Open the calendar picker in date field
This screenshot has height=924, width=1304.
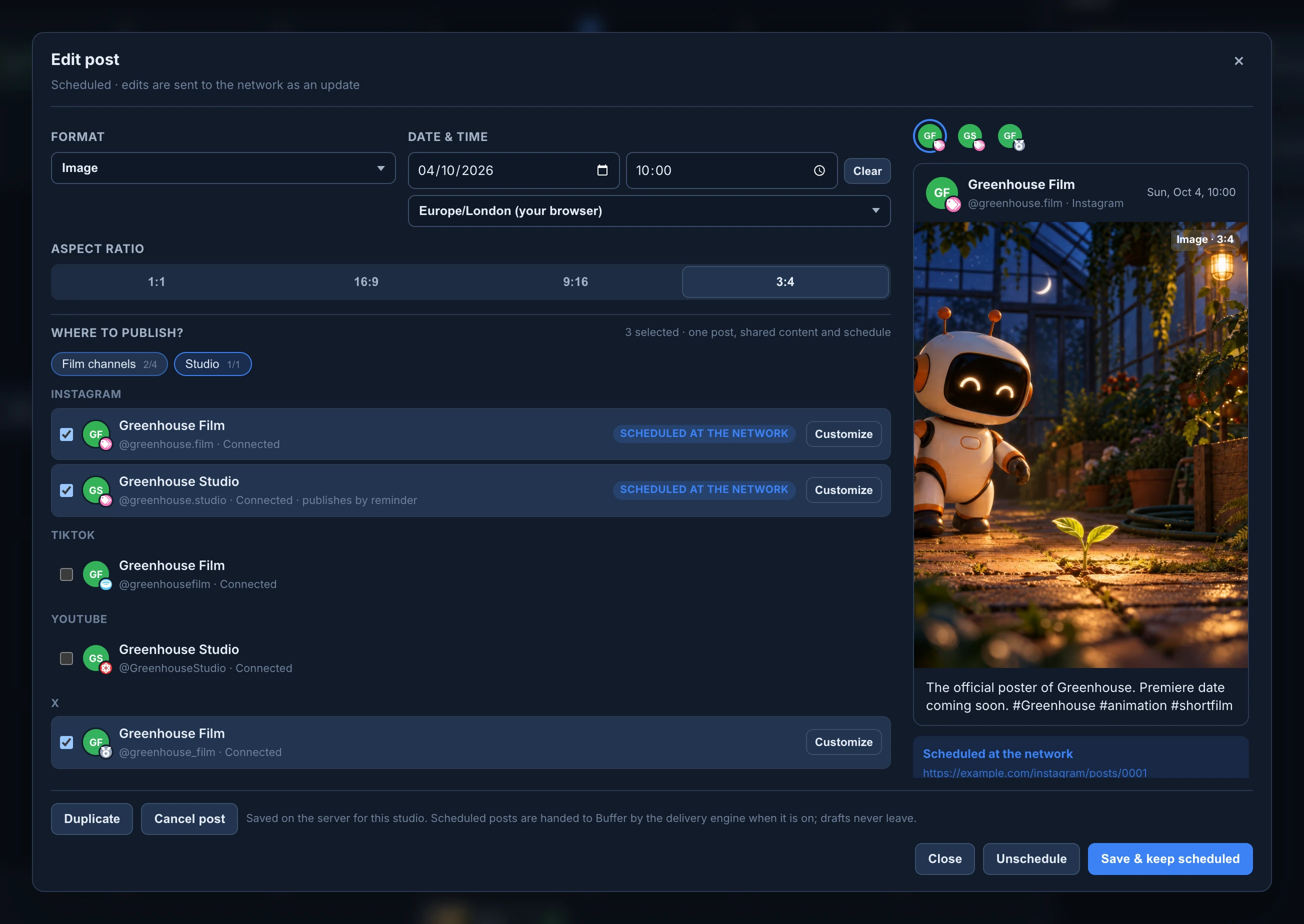click(x=602, y=170)
